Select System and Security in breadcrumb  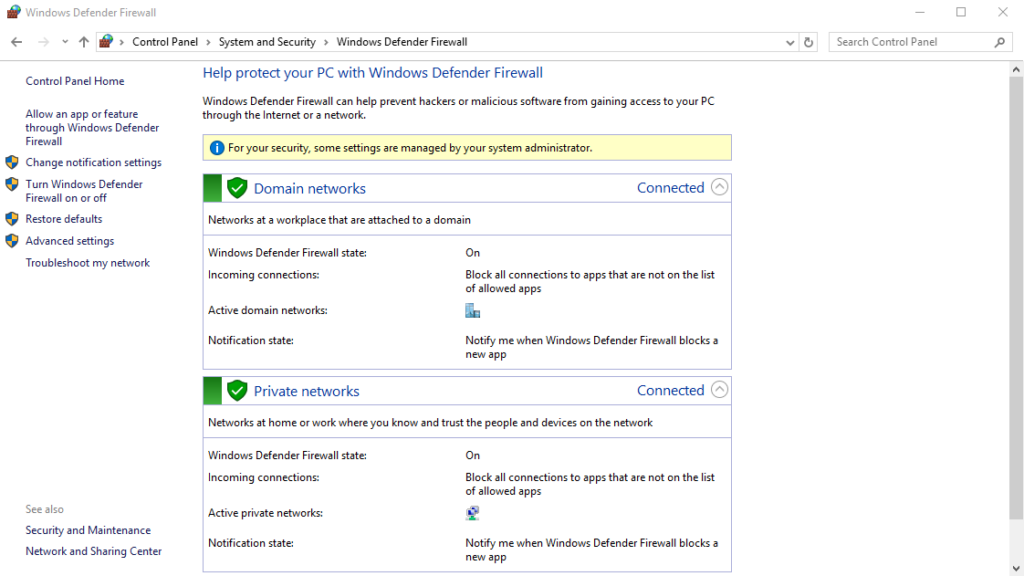click(267, 42)
